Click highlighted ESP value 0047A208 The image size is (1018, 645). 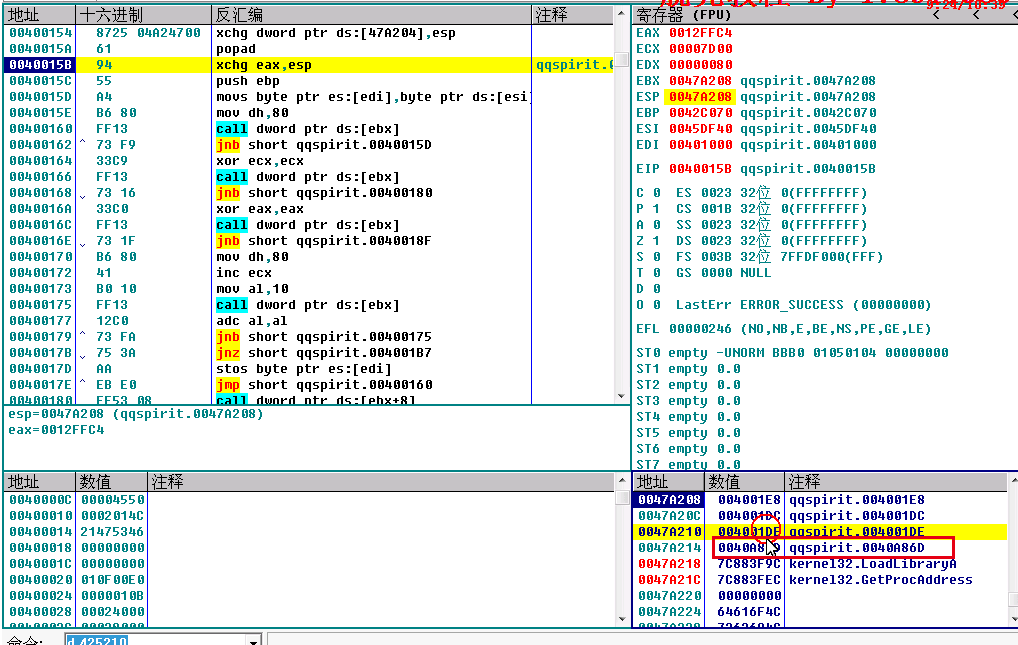pyautogui.click(x=701, y=97)
